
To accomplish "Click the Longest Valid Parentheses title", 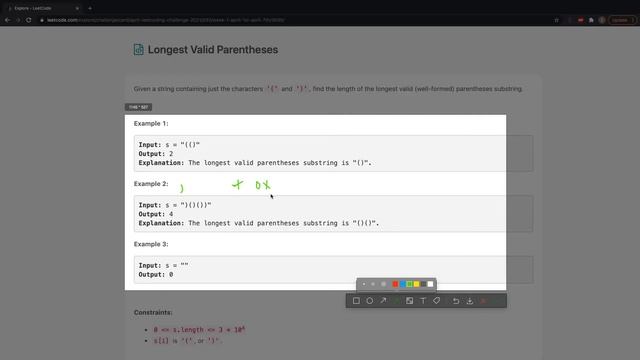I will click(x=213, y=50).
